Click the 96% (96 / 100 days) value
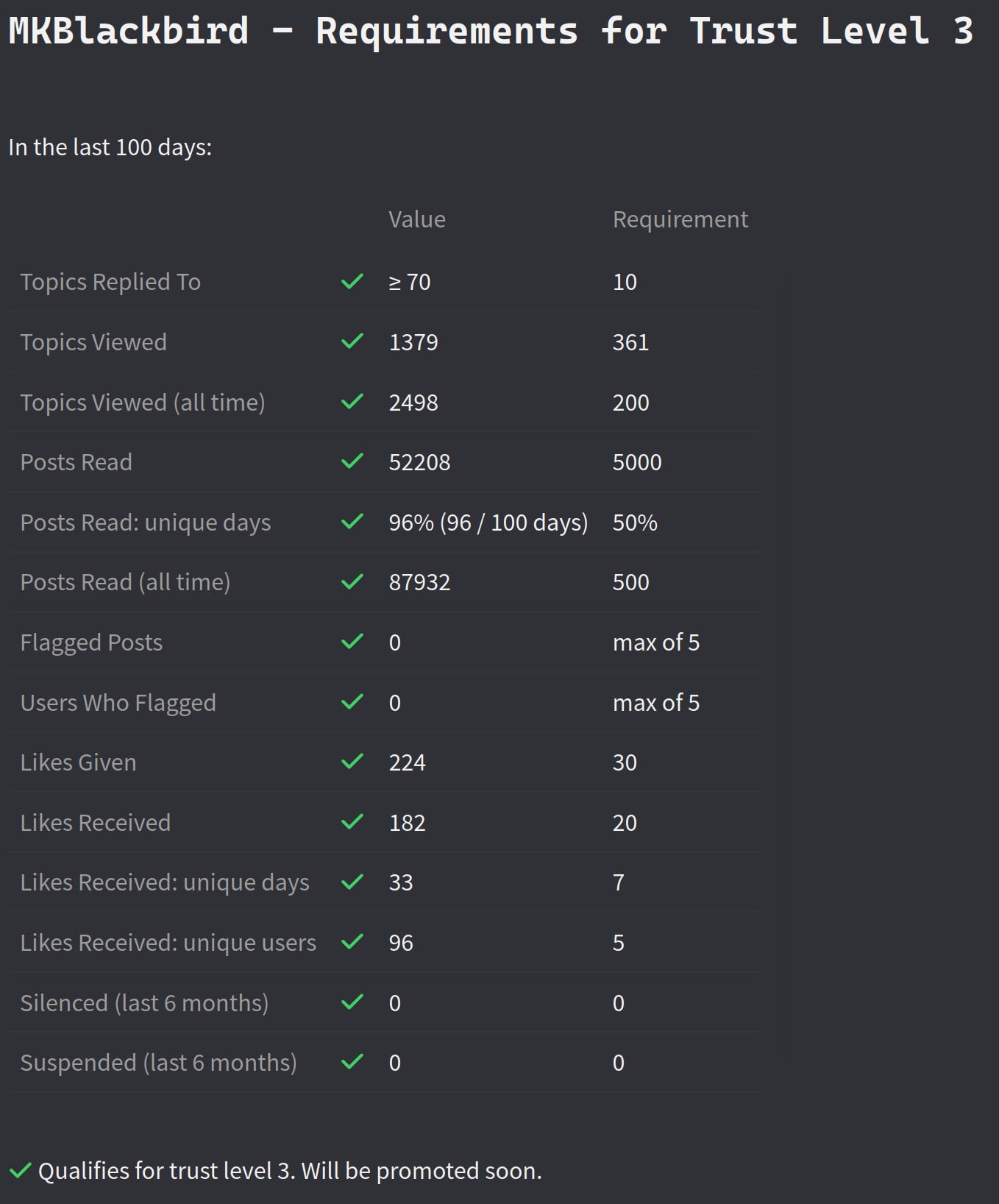The width and height of the screenshot is (999, 1204). [x=488, y=523]
